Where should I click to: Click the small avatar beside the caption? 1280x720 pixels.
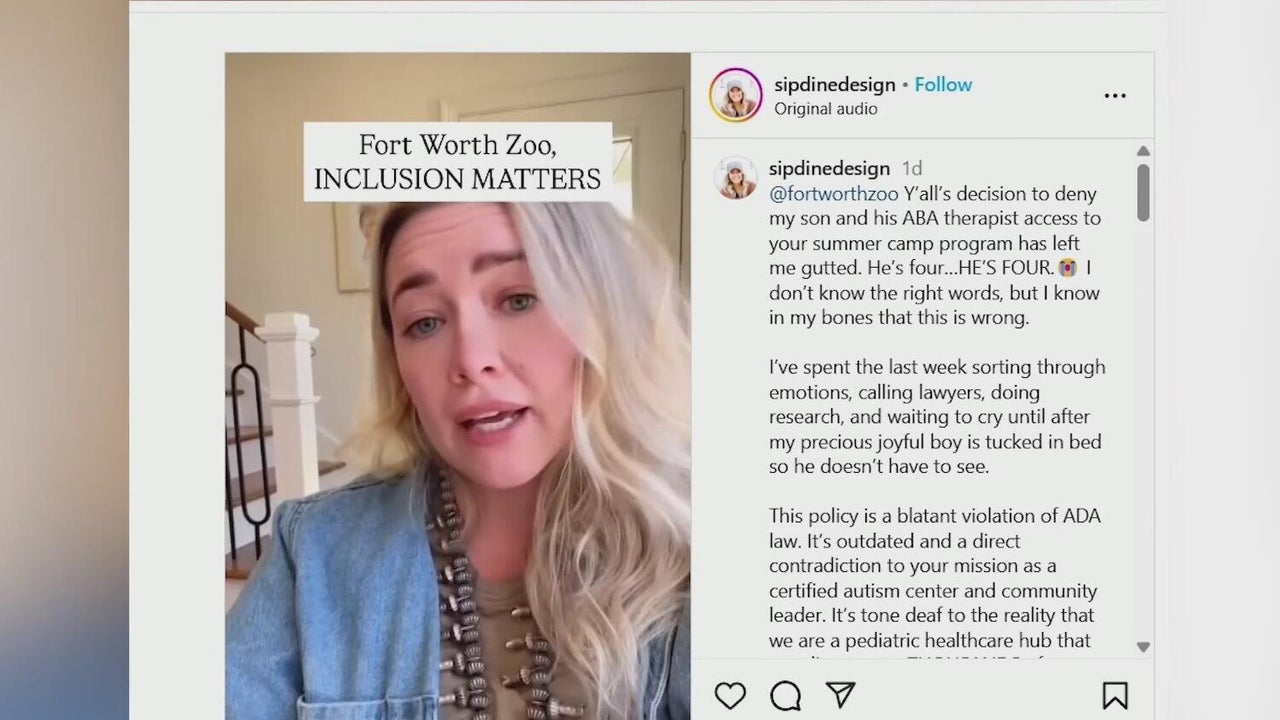coord(735,177)
